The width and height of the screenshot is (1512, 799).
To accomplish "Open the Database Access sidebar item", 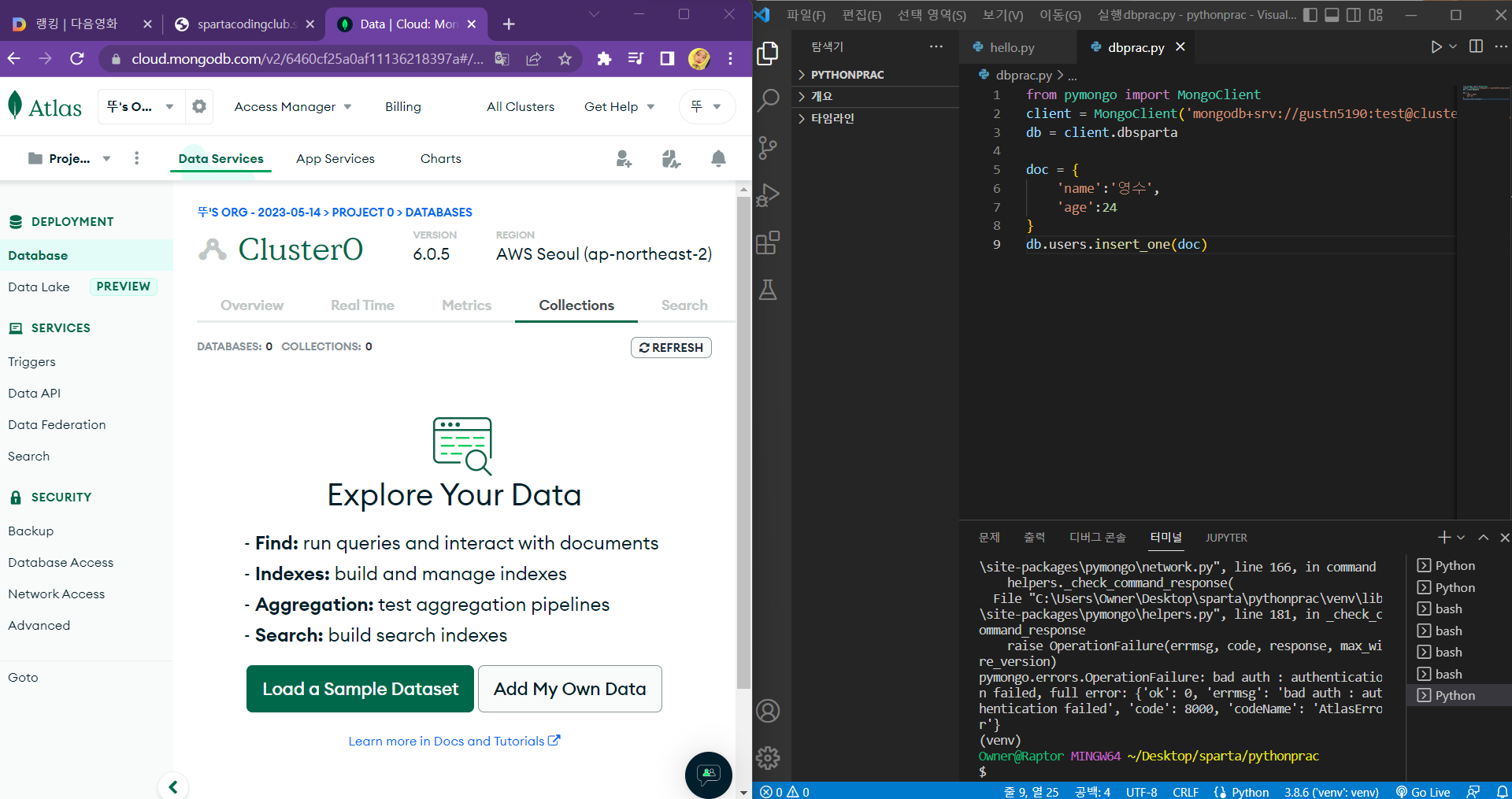I will click(61, 563).
